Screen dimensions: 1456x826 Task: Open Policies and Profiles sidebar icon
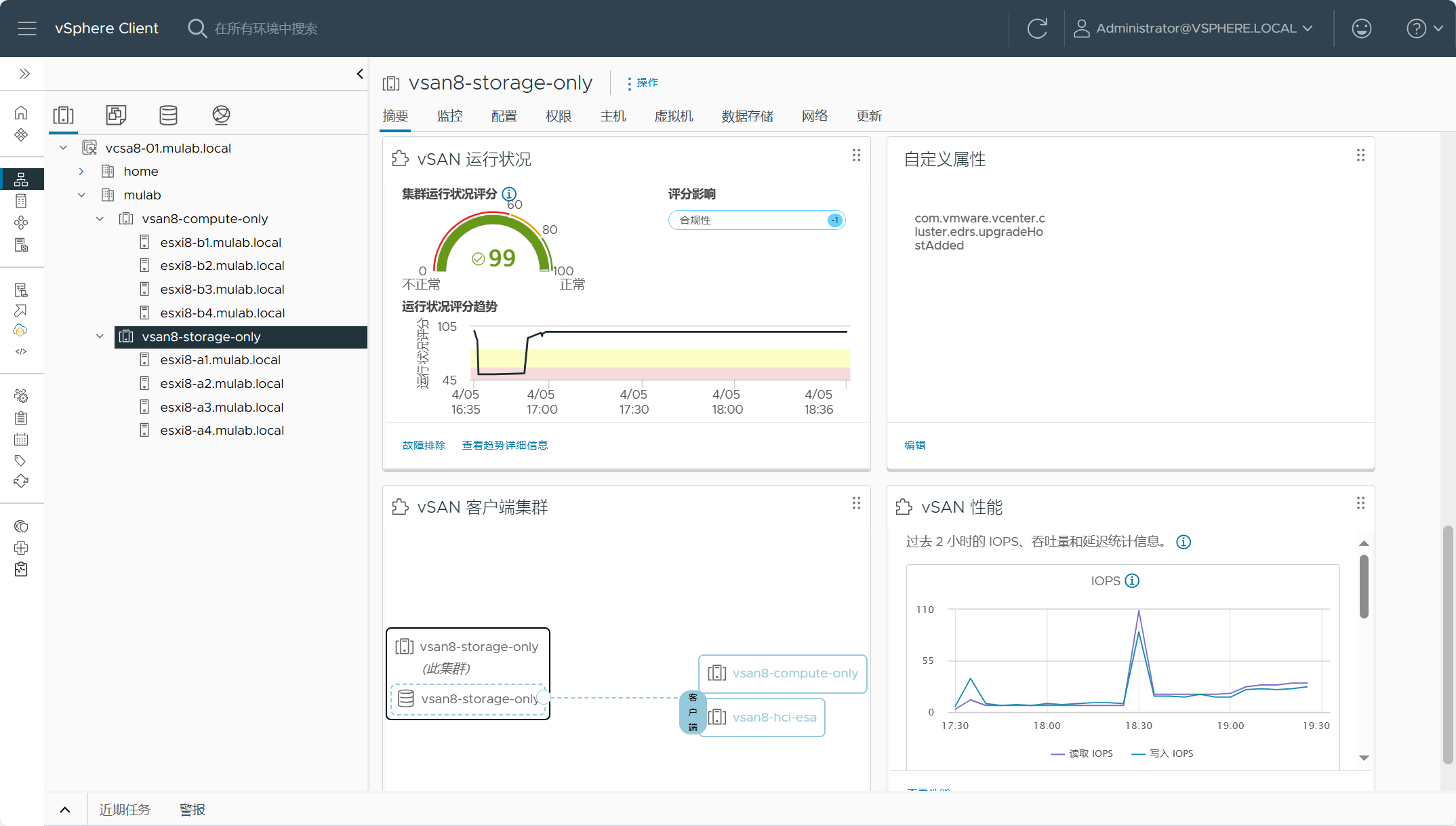pos(21,290)
